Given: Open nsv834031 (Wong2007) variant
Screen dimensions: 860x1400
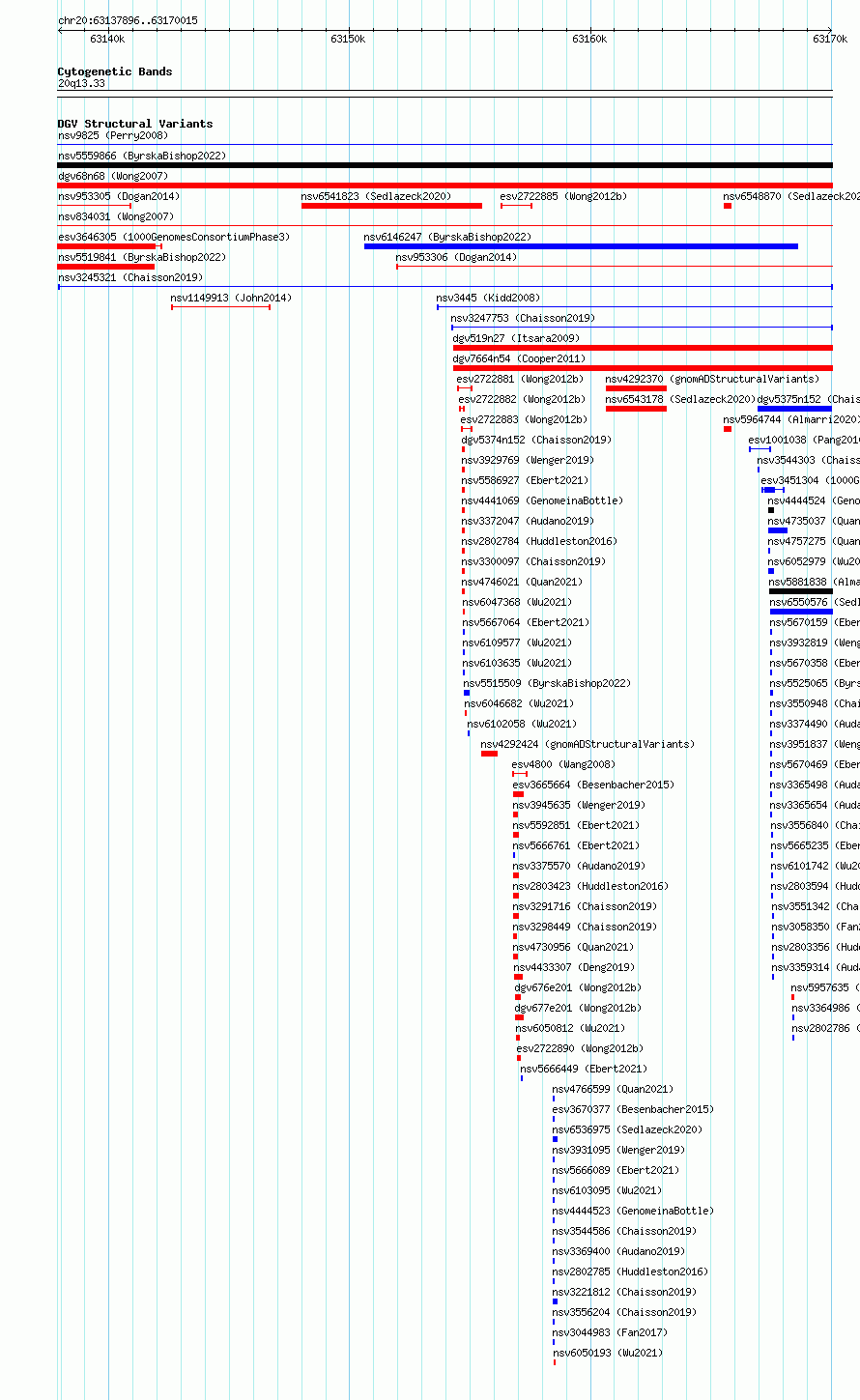Looking at the screenshot, I should [115, 216].
